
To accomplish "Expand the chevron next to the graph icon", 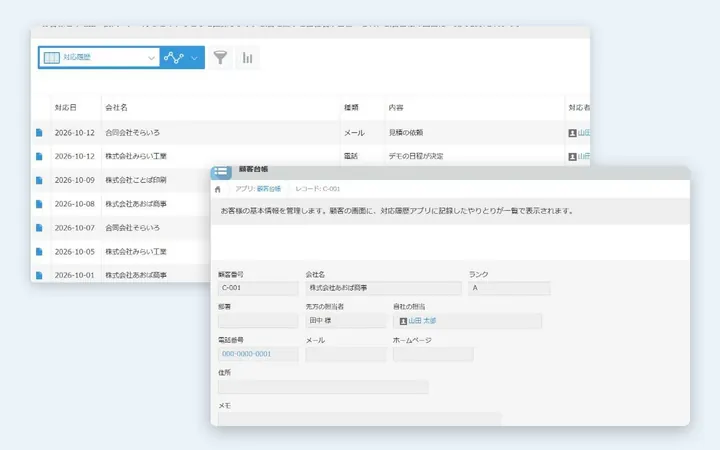I will pos(195,58).
